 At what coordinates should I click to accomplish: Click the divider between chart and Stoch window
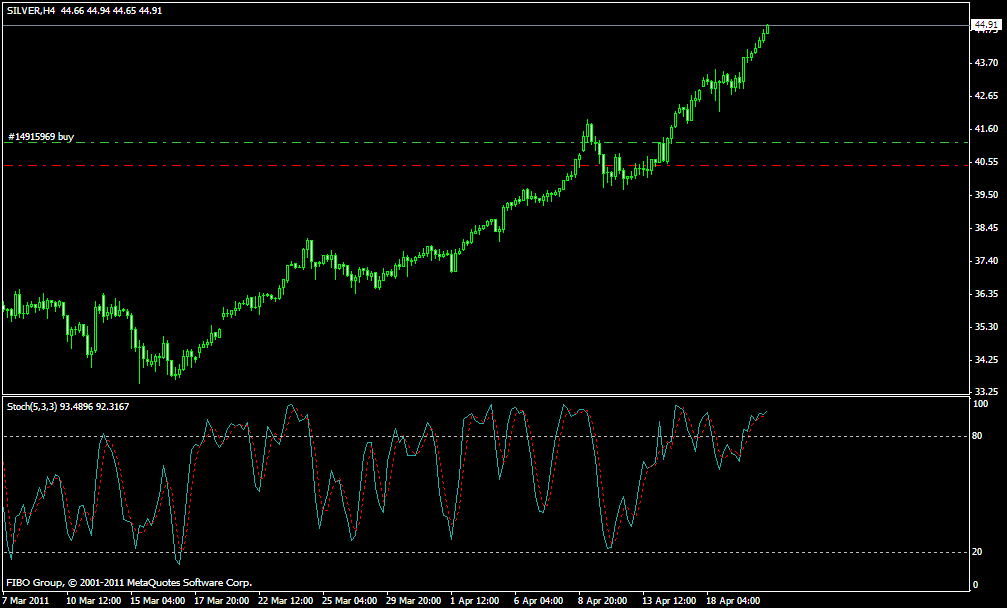click(x=486, y=395)
